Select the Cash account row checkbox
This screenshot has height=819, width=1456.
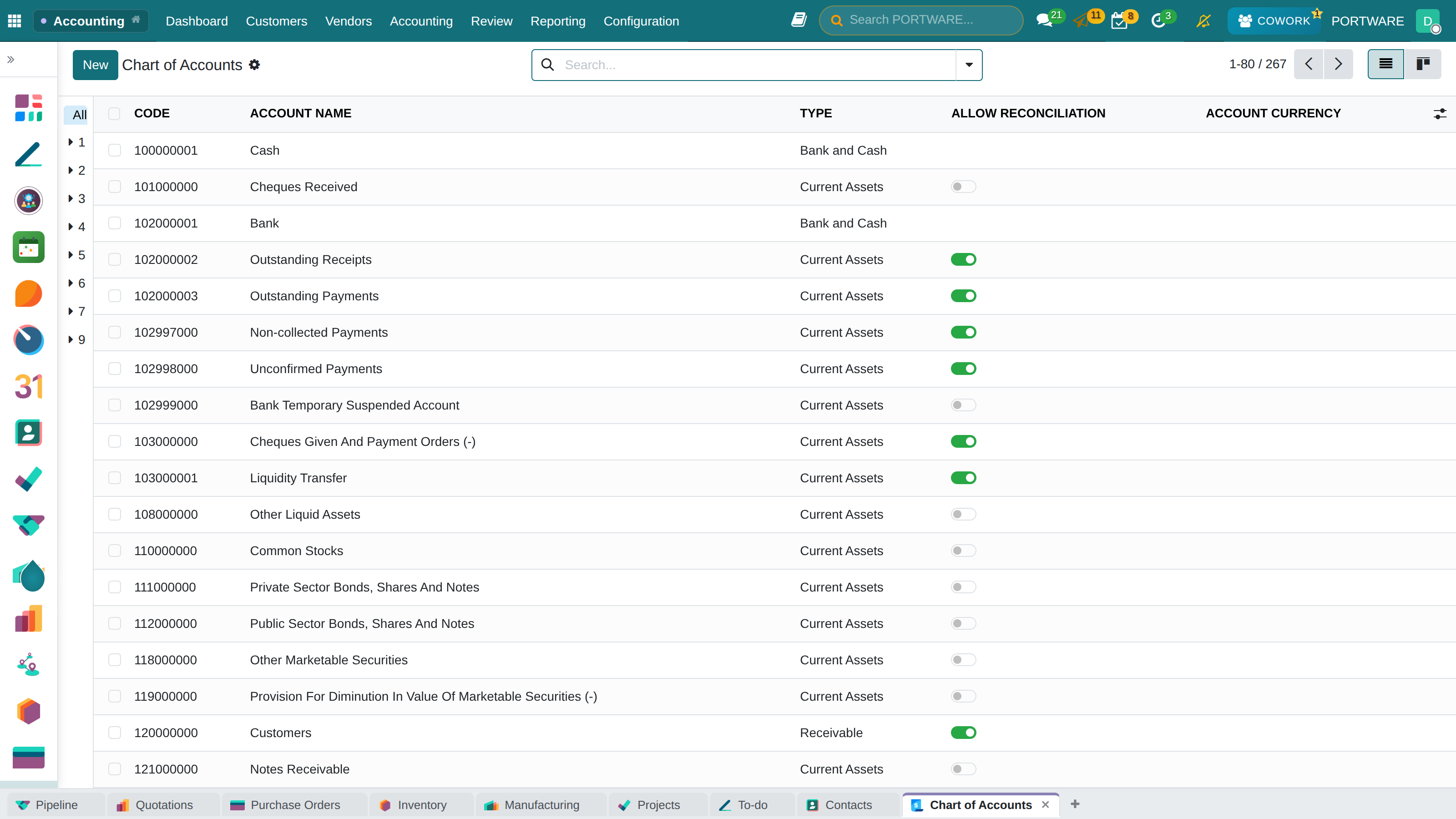[x=115, y=150]
